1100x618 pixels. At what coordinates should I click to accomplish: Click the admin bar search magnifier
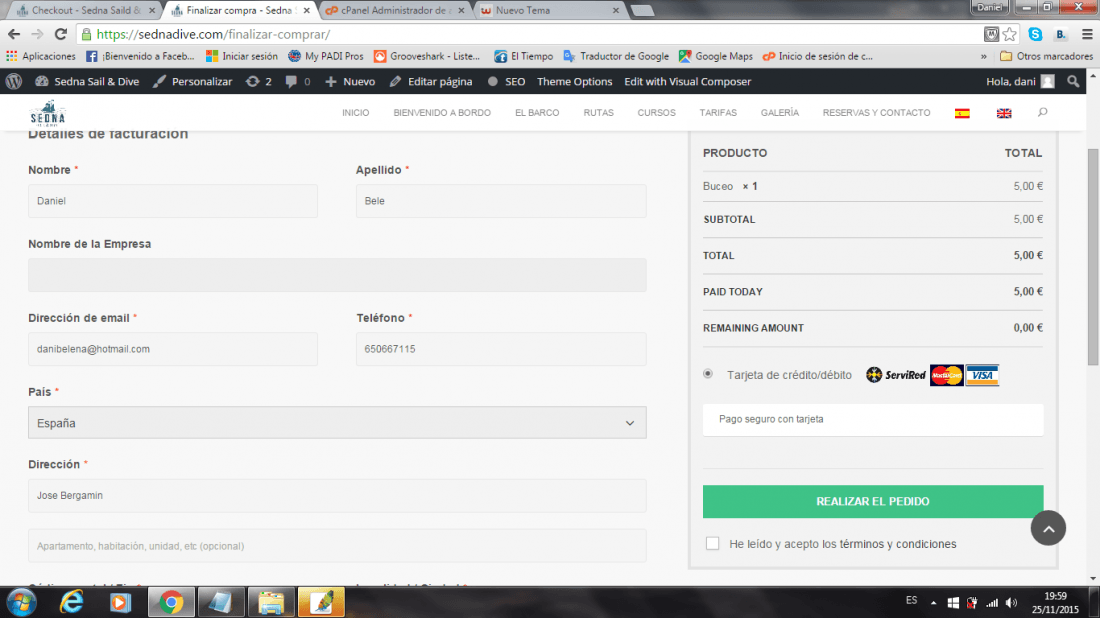(x=1073, y=81)
